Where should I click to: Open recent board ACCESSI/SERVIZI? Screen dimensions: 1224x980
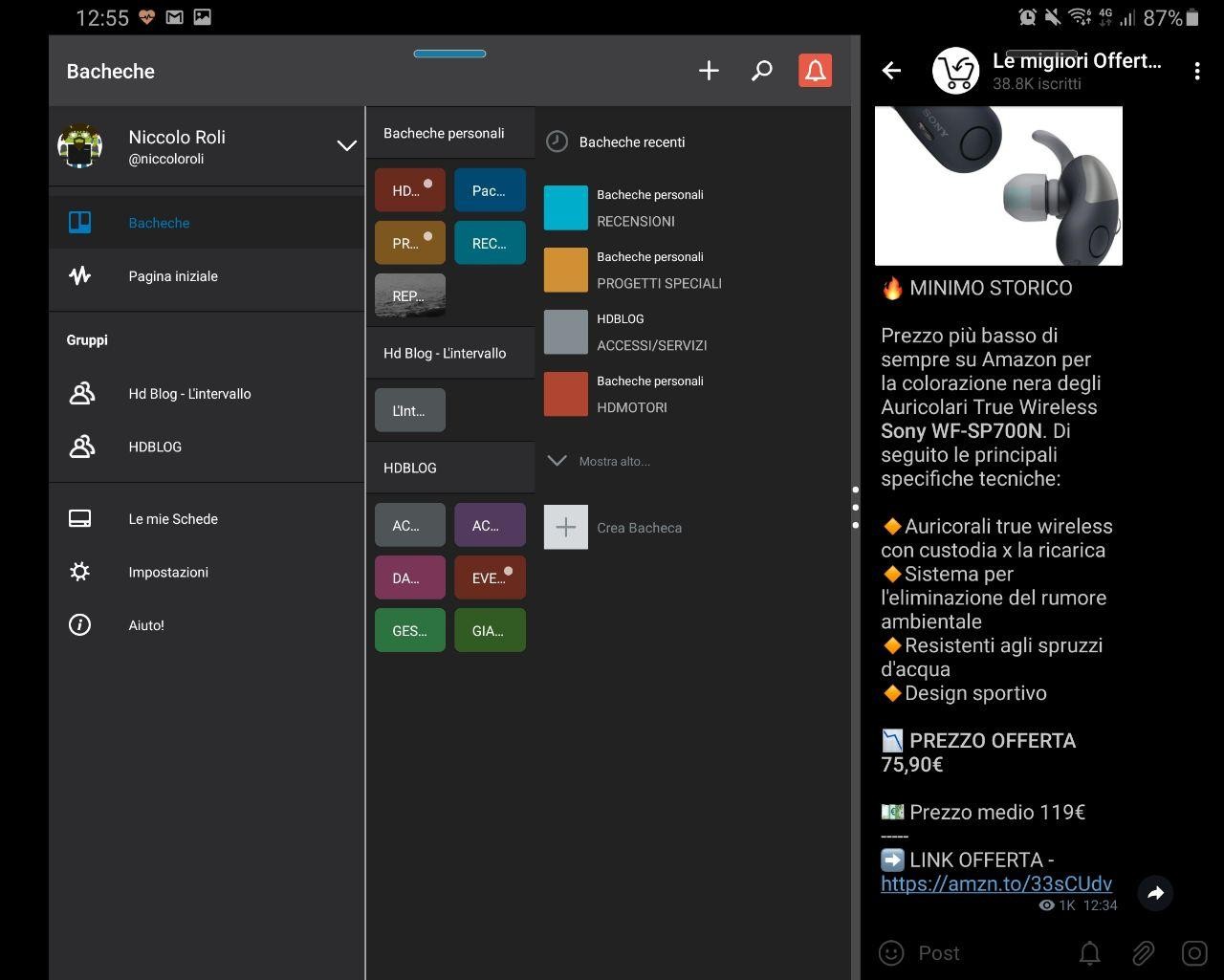[x=693, y=333]
